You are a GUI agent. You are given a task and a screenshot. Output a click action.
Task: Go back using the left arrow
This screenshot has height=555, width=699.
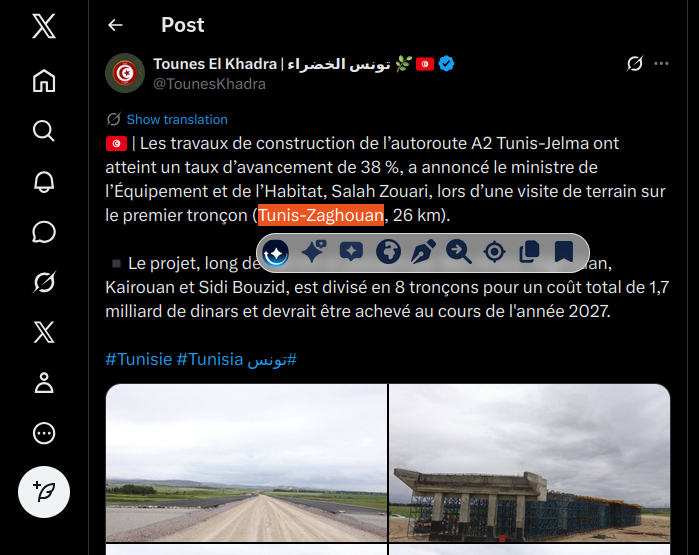pyautogui.click(x=115, y=25)
